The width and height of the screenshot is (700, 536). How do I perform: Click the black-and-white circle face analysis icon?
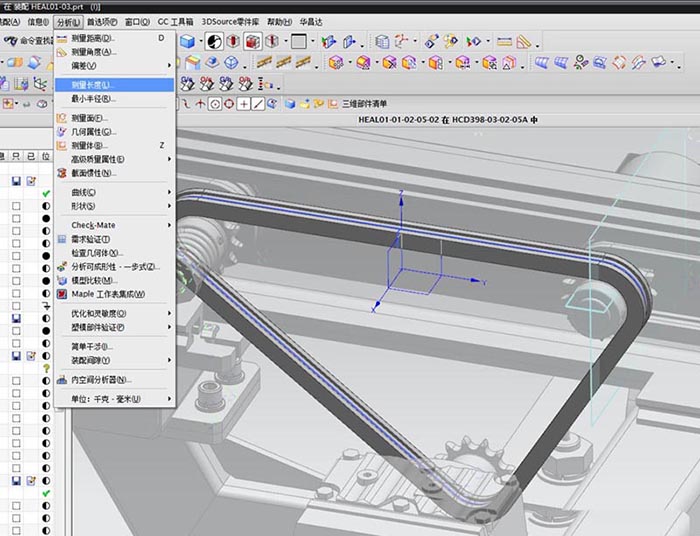point(214,42)
